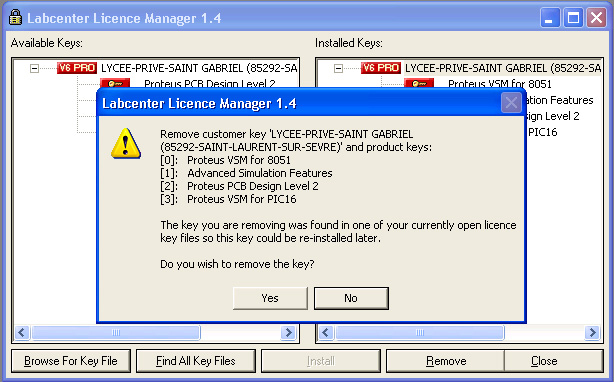The width and height of the screenshot is (614, 382).
Task: Click the 'Available Keys:' label
Action: pos(47,43)
